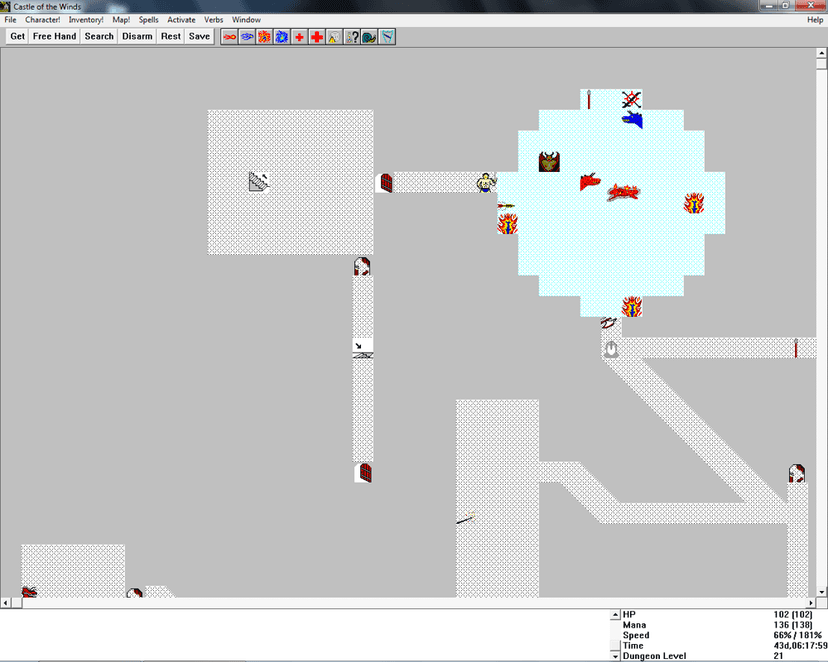Click the Speed value 66% / 181%

click(797, 635)
